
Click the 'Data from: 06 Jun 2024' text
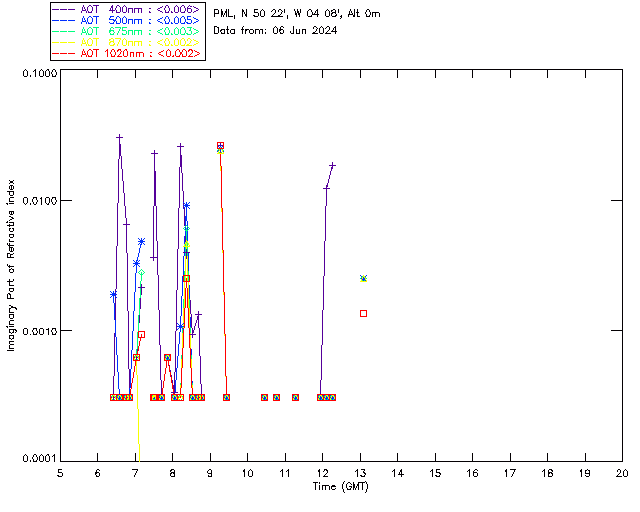click(275, 30)
